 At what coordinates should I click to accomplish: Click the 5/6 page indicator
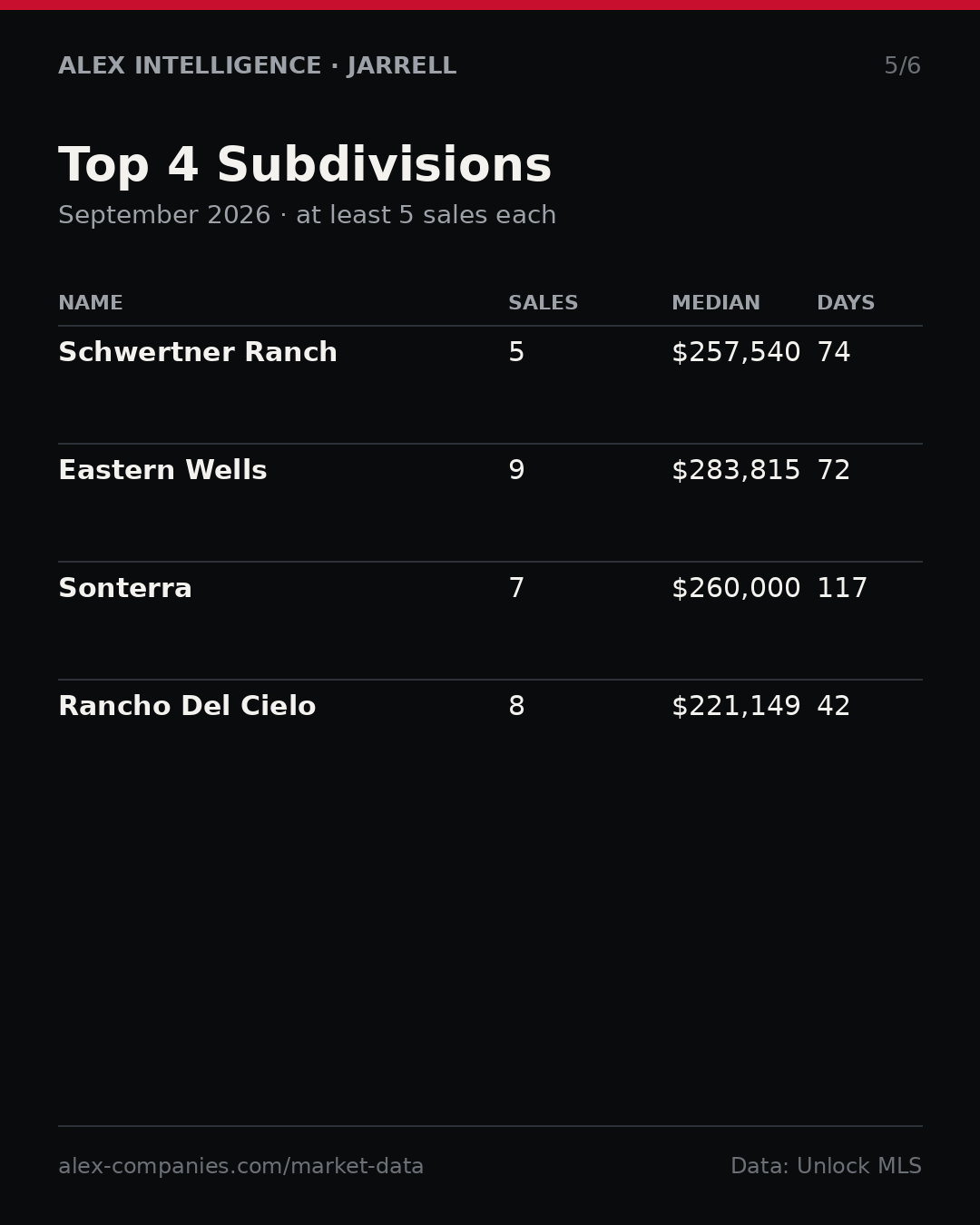pos(903,66)
